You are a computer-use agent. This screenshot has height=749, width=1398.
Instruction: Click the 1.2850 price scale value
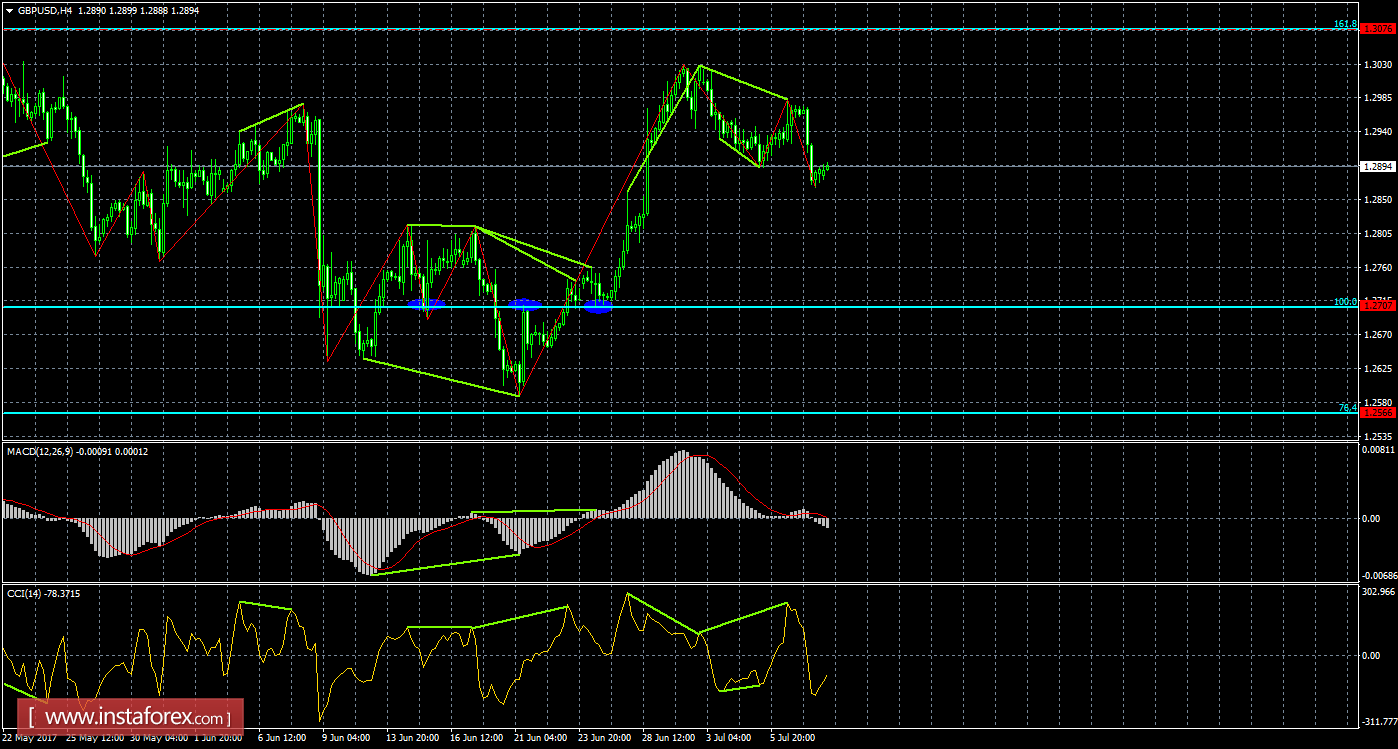[x=1377, y=200]
